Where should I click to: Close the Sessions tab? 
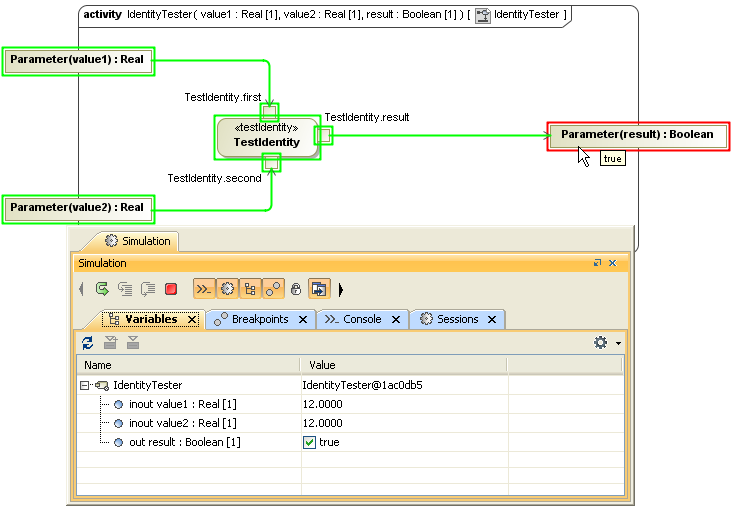click(493, 319)
